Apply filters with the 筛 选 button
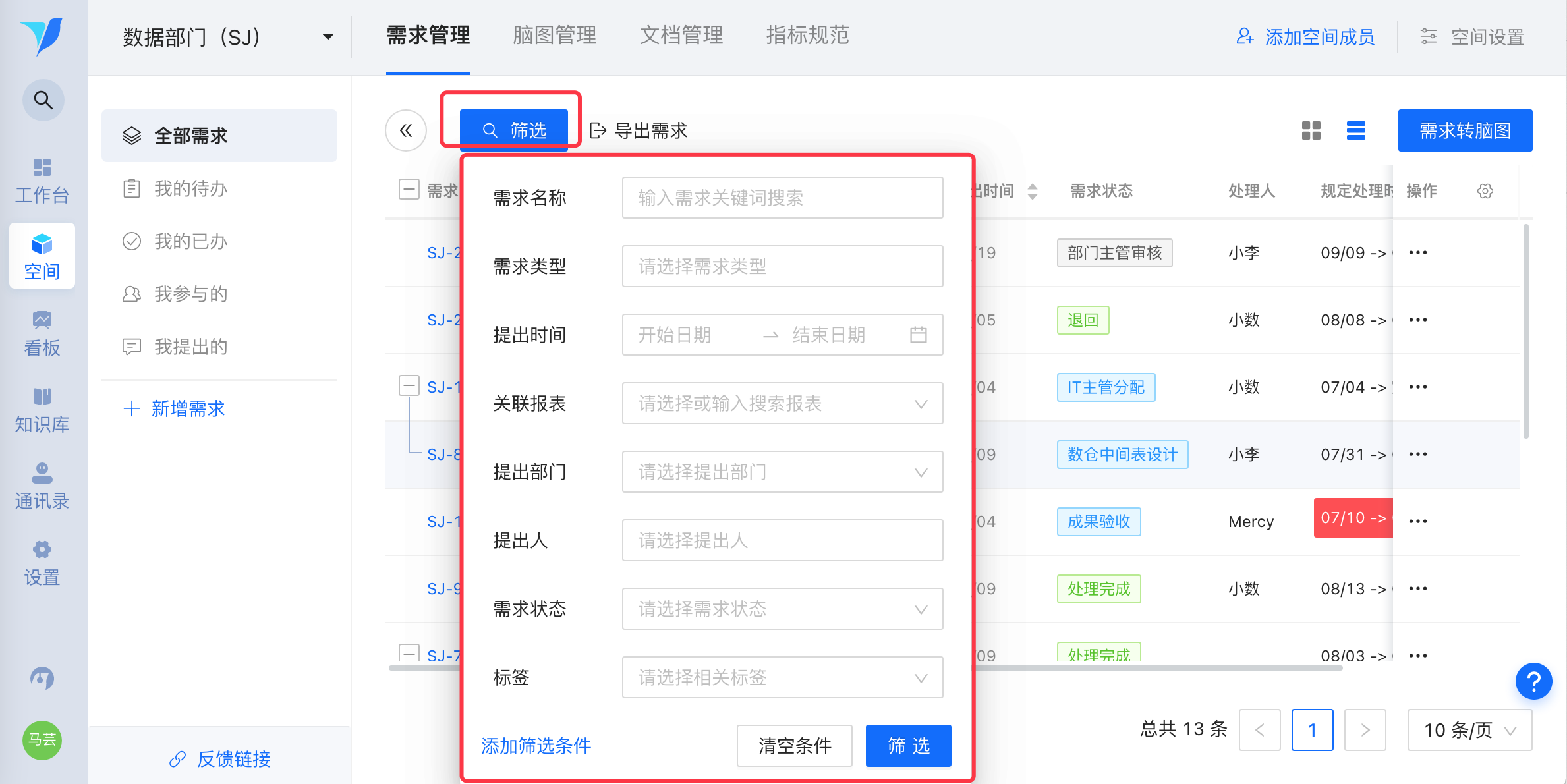 (x=909, y=746)
